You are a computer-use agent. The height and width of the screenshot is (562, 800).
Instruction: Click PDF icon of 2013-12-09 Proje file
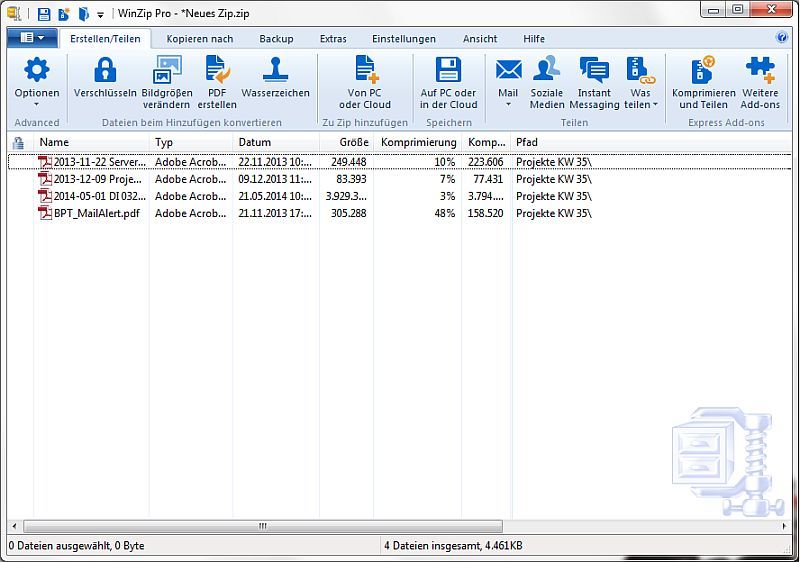[x=45, y=179]
